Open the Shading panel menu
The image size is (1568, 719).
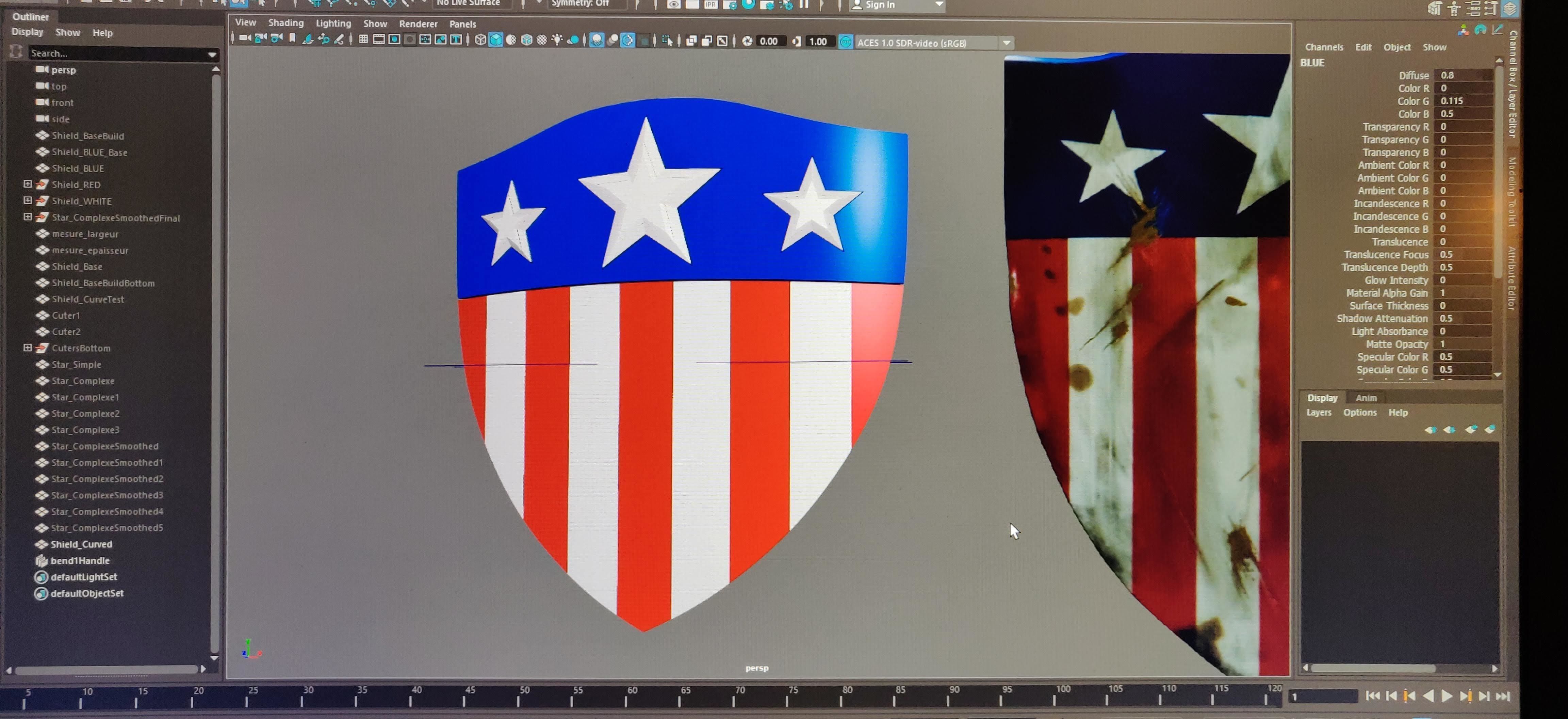pos(285,22)
